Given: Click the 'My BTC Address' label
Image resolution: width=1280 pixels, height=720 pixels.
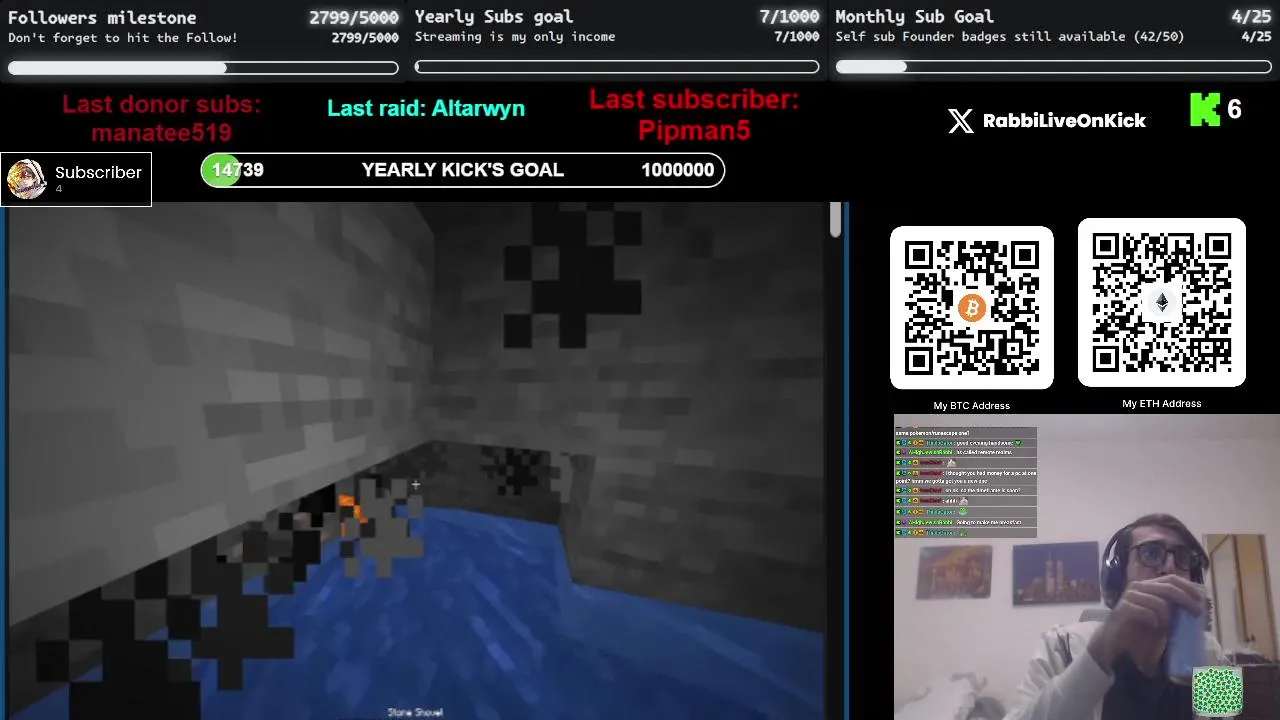Looking at the screenshot, I should click(x=972, y=406).
